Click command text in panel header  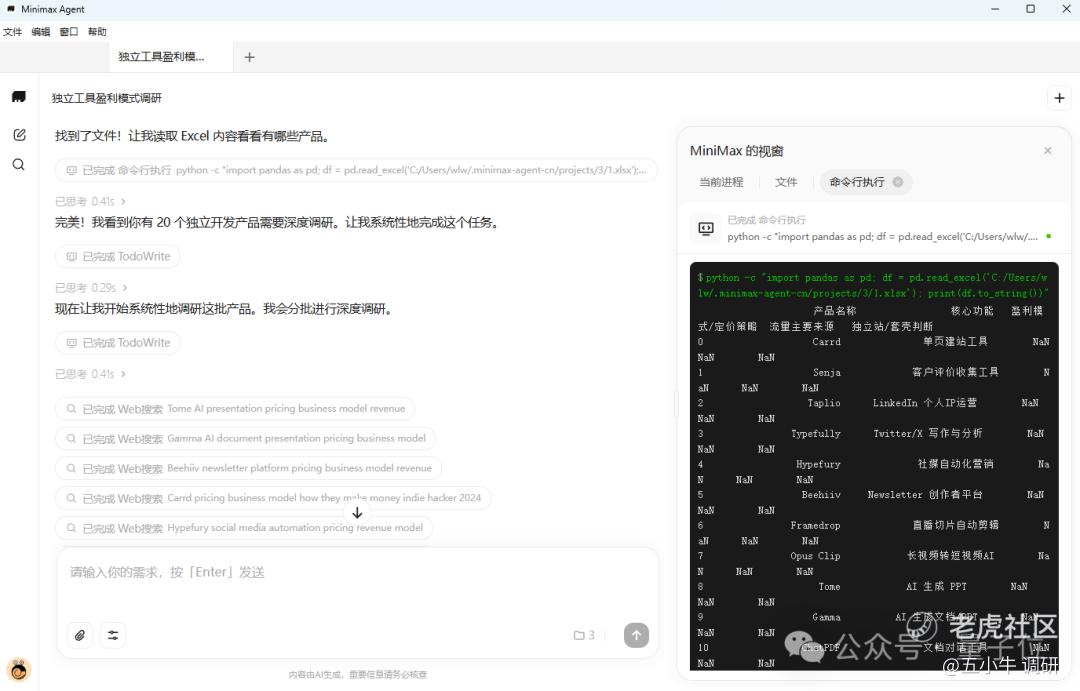tap(882, 236)
